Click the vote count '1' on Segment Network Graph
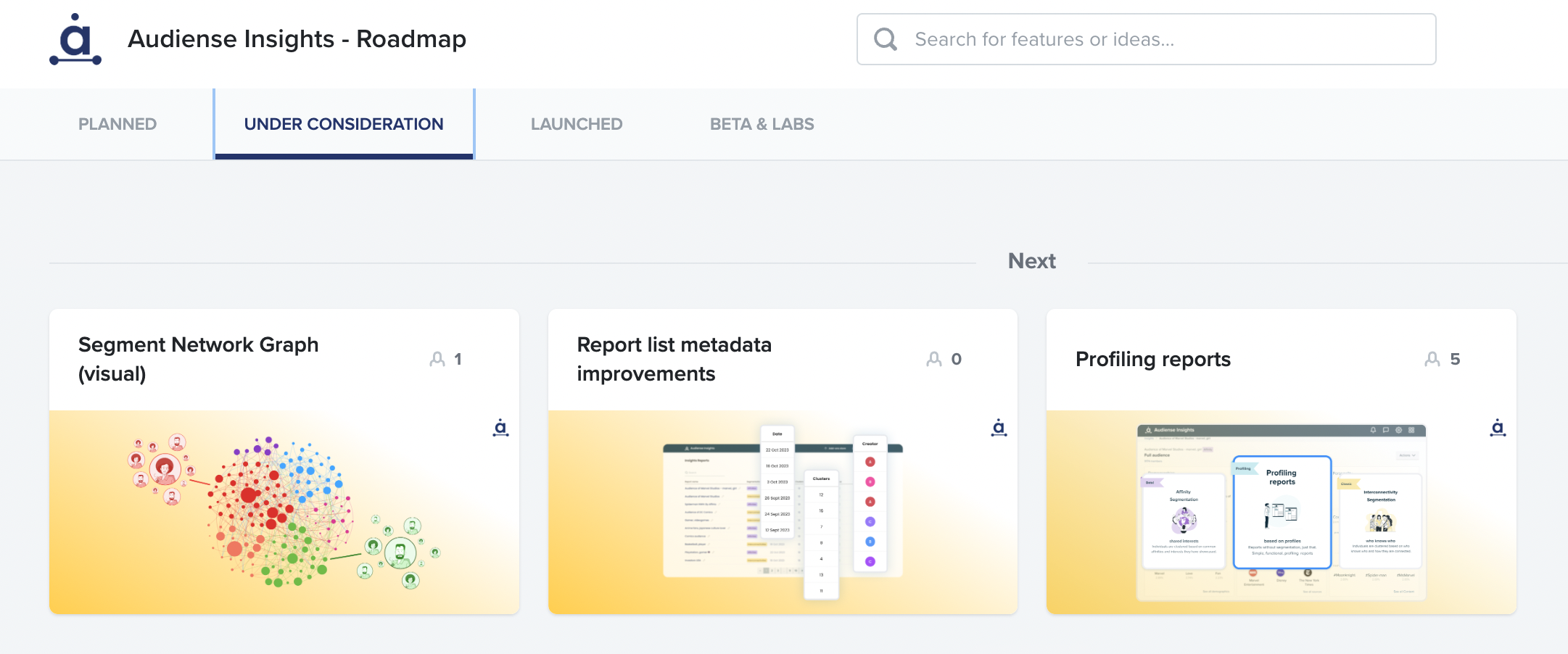 click(458, 359)
